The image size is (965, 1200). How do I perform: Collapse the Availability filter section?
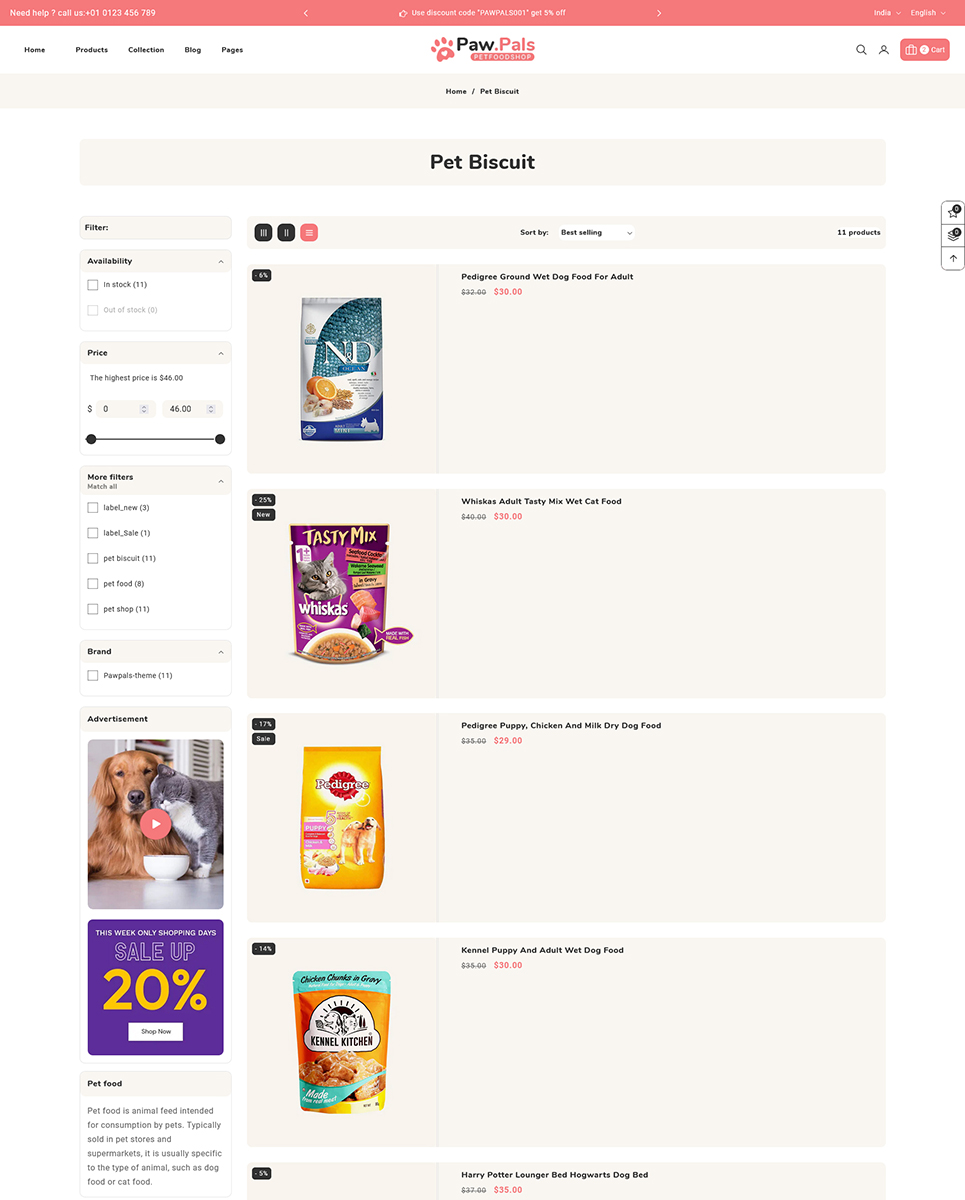click(x=221, y=262)
